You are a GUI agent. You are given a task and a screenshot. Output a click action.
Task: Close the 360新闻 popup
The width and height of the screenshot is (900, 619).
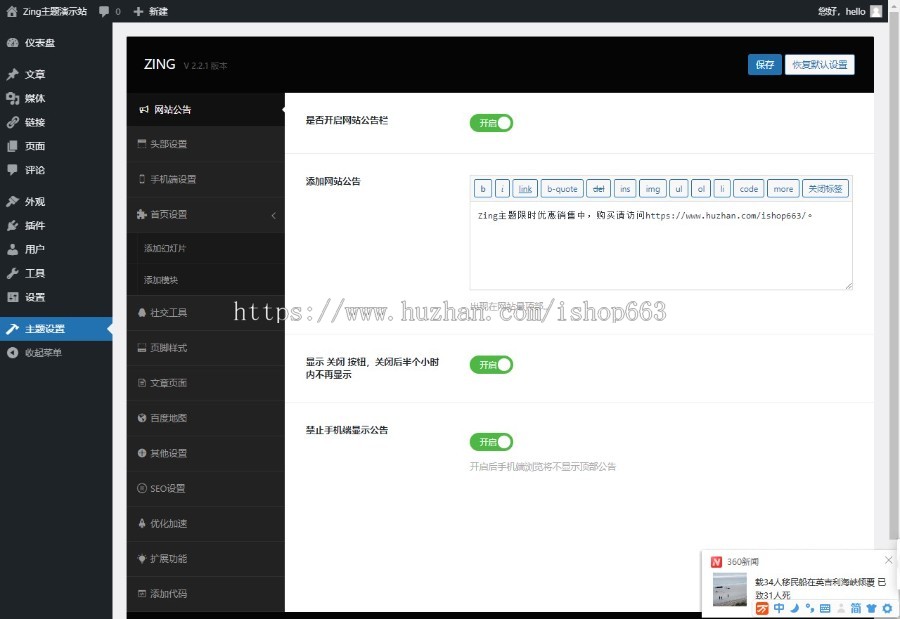[889, 560]
